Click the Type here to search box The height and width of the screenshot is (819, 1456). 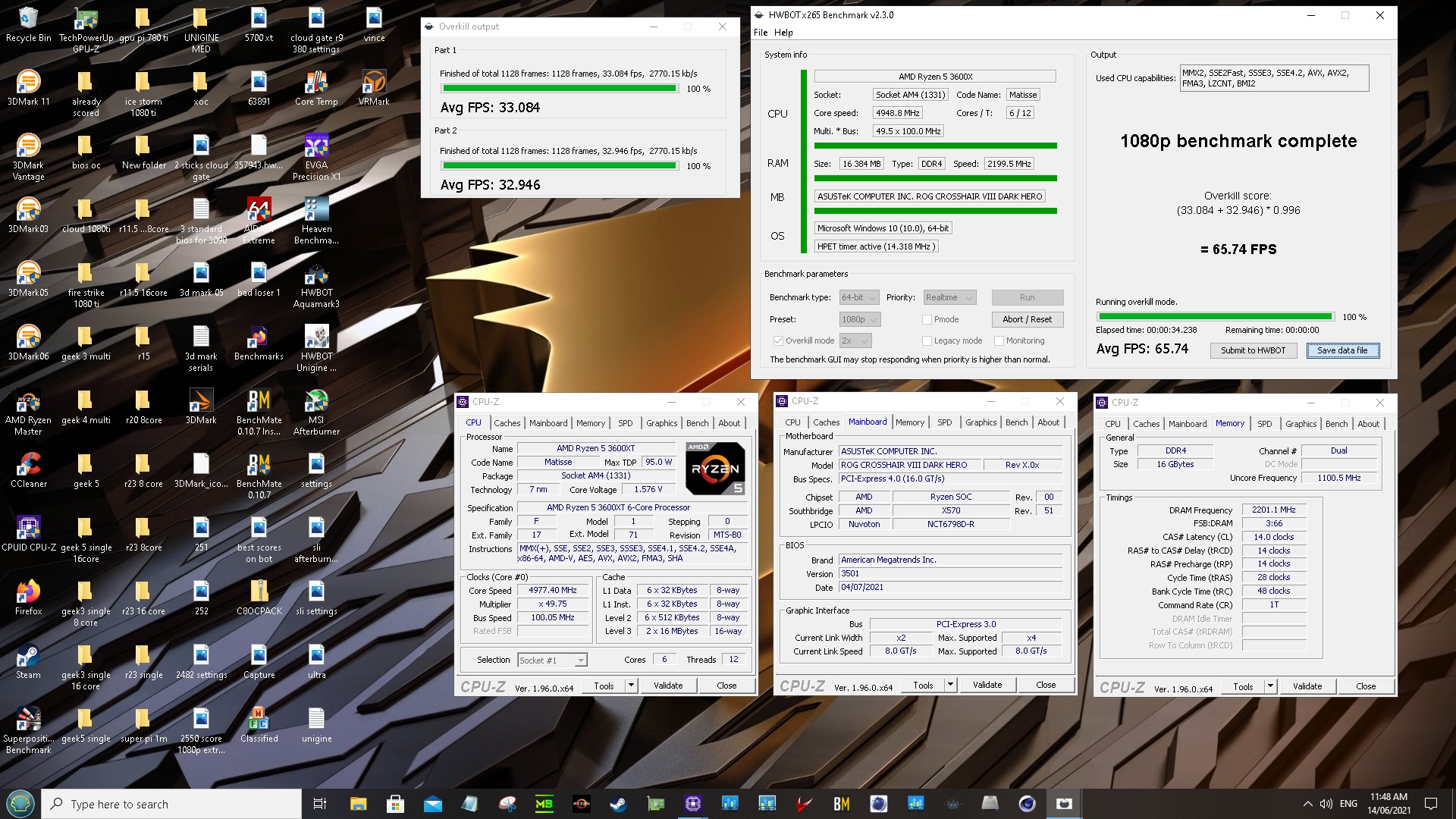pos(171,804)
